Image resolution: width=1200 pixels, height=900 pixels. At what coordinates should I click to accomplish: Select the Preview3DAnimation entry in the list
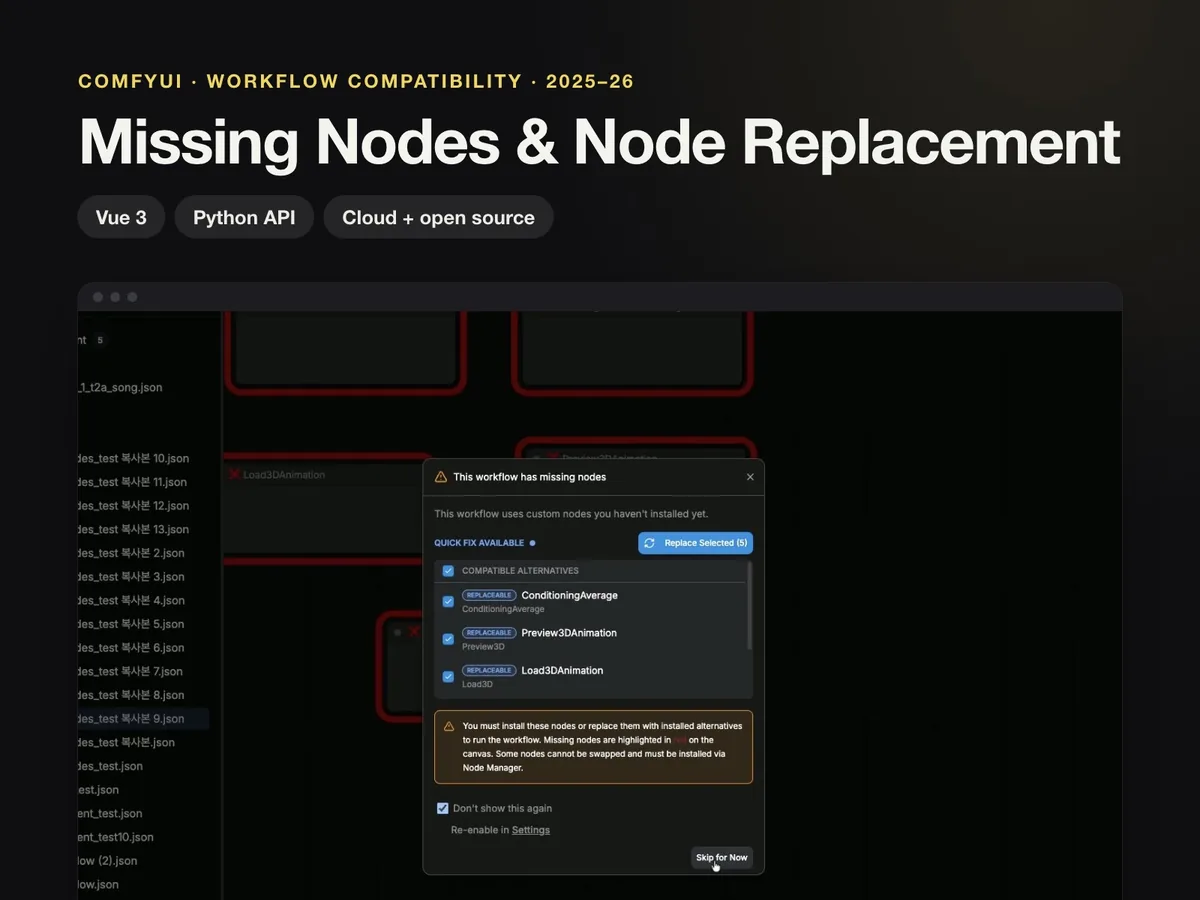[x=569, y=633]
